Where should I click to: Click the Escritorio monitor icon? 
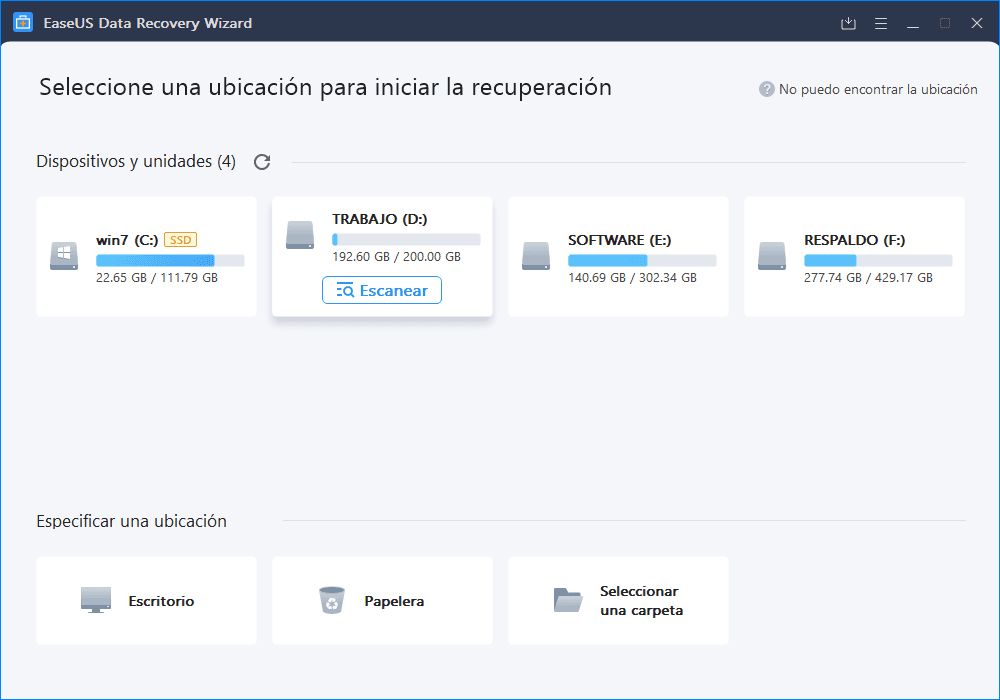pyautogui.click(x=96, y=600)
